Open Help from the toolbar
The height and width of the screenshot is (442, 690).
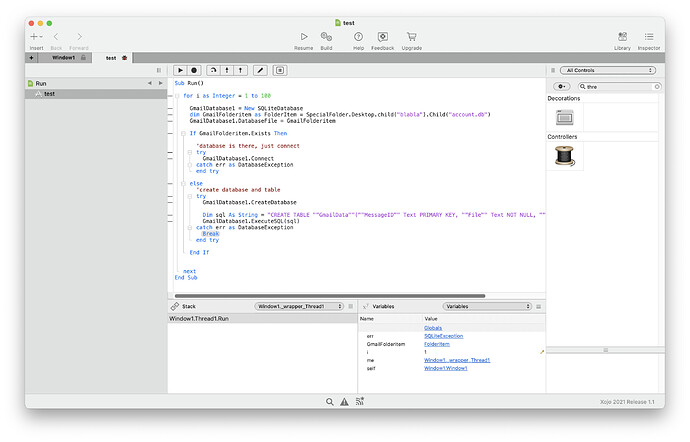click(358, 37)
